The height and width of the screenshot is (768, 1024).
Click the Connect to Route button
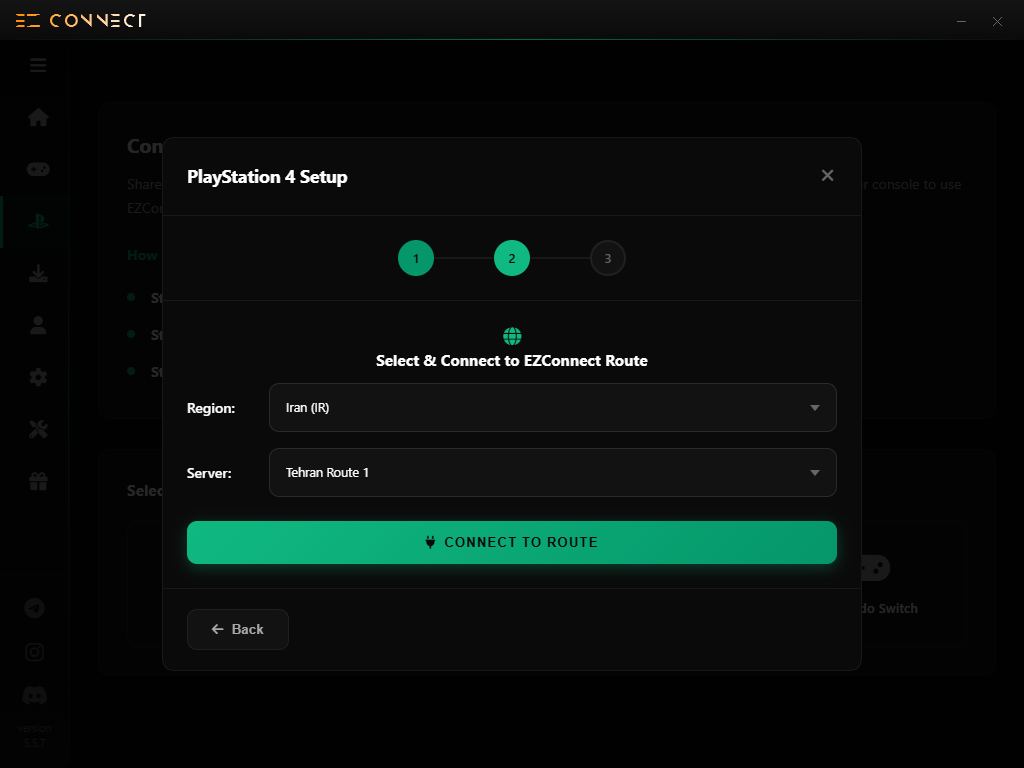tap(511, 542)
